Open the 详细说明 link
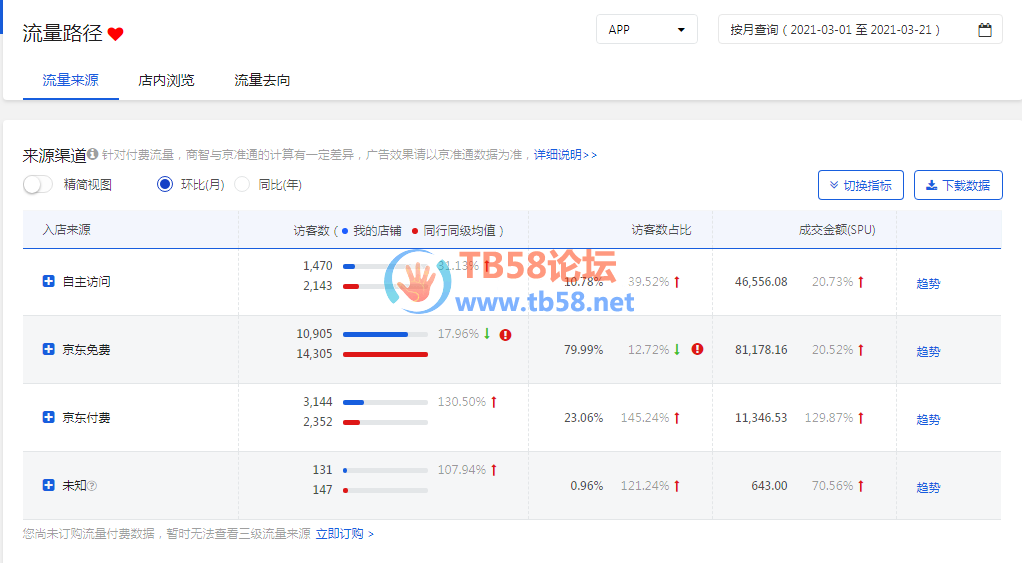This screenshot has height=563, width=1022. (564, 155)
